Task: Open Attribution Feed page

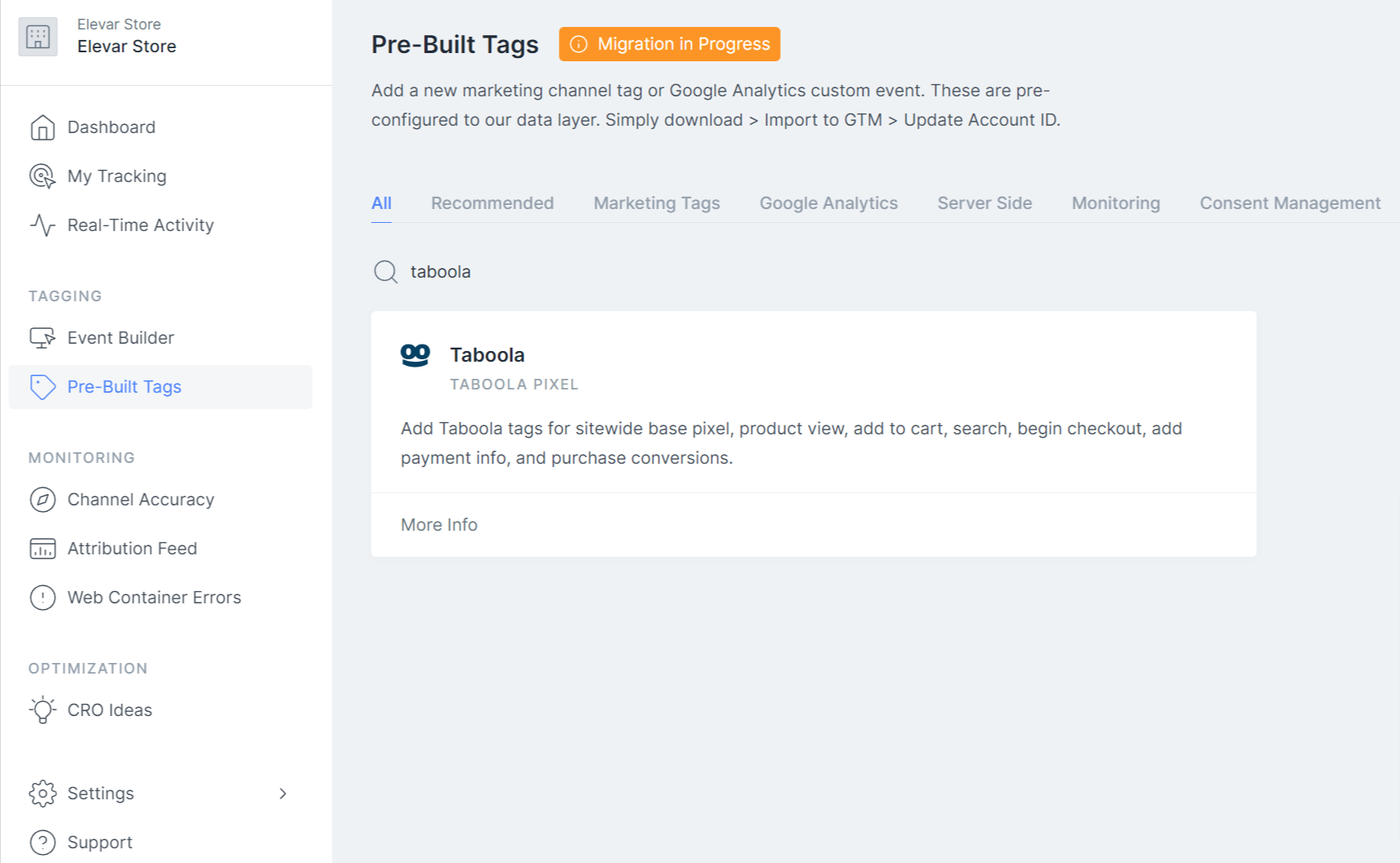Action: 132,549
